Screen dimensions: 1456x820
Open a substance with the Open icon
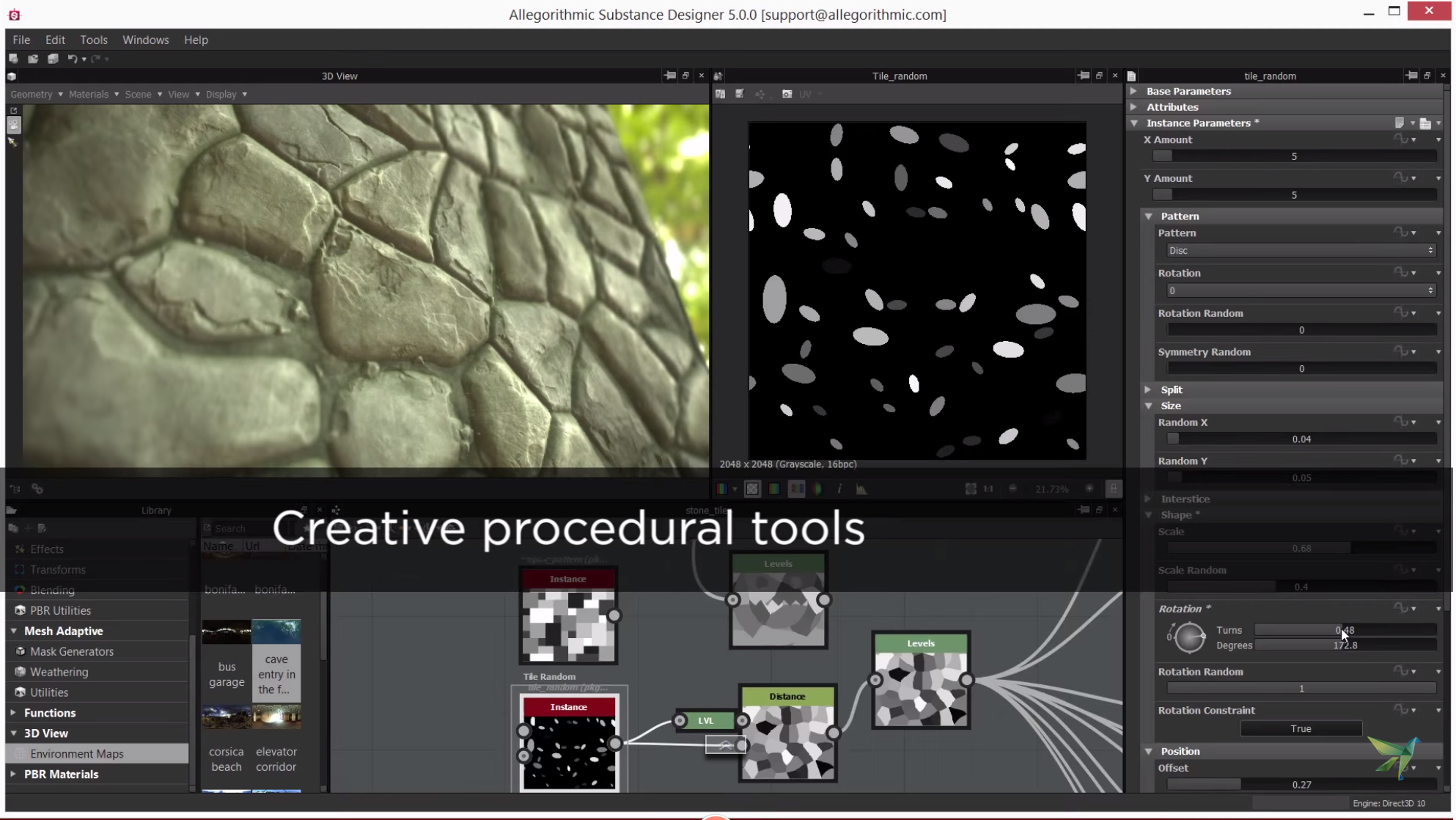coord(32,59)
